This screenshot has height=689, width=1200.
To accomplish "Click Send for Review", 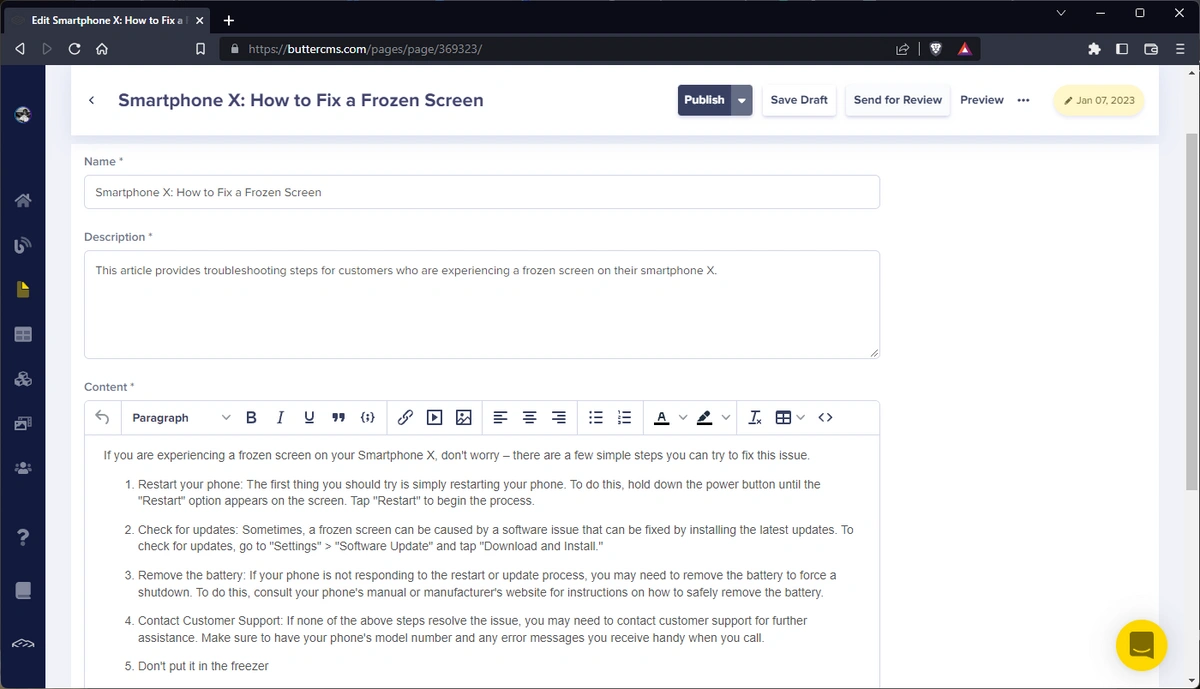I will coord(898,100).
